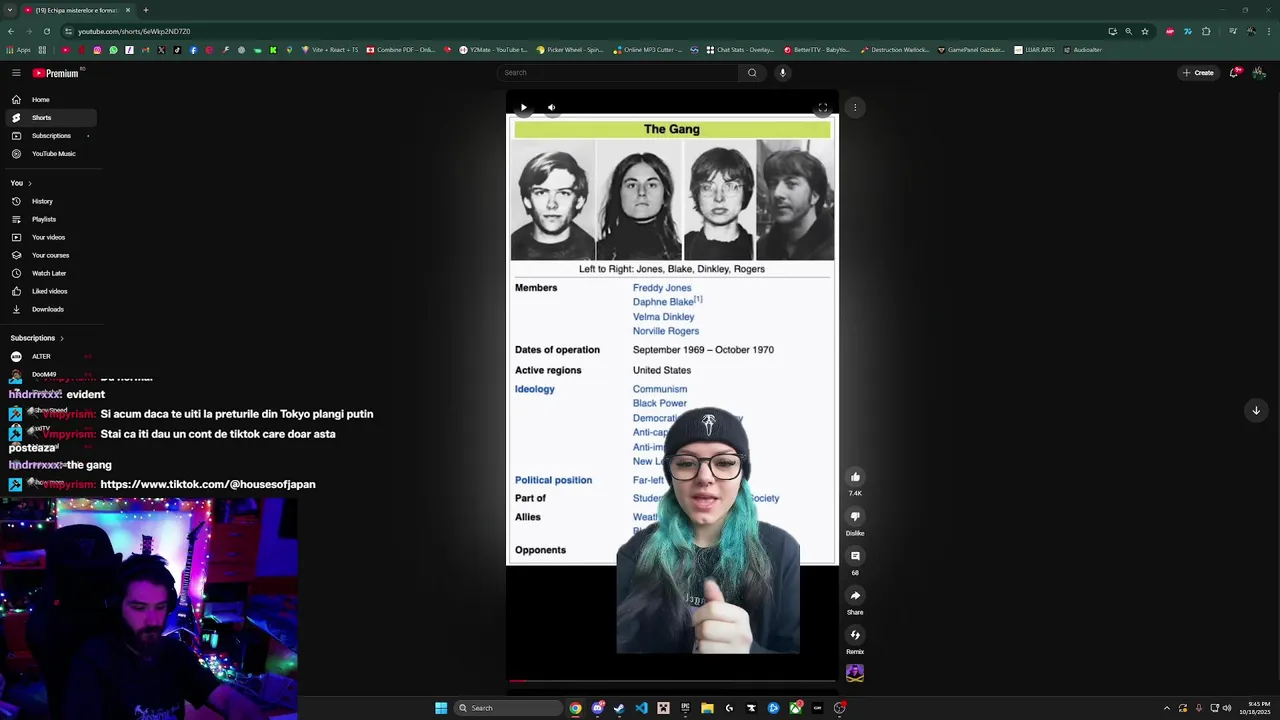Open a new browser tab
The height and width of the screenshot is (720, 1280).
pos(146,10)
